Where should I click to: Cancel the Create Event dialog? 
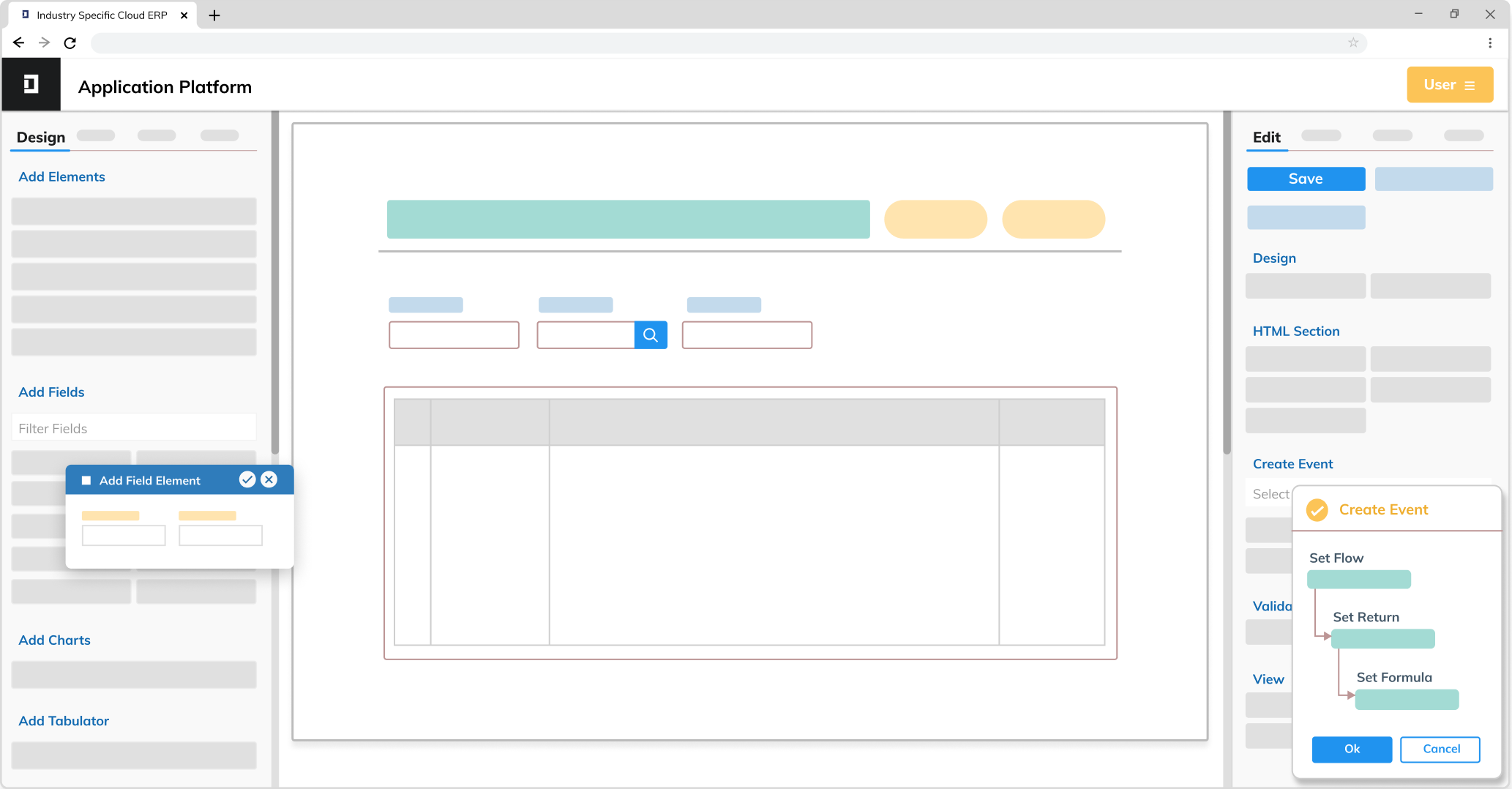(1440, 749)
